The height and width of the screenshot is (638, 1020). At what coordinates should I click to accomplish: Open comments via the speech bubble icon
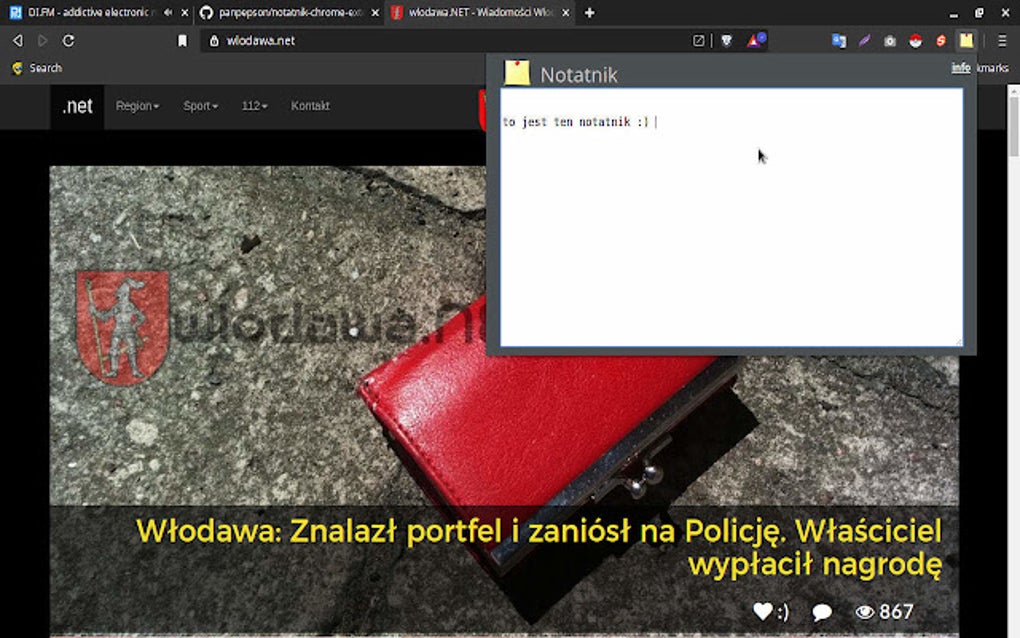tap(820, 610)
